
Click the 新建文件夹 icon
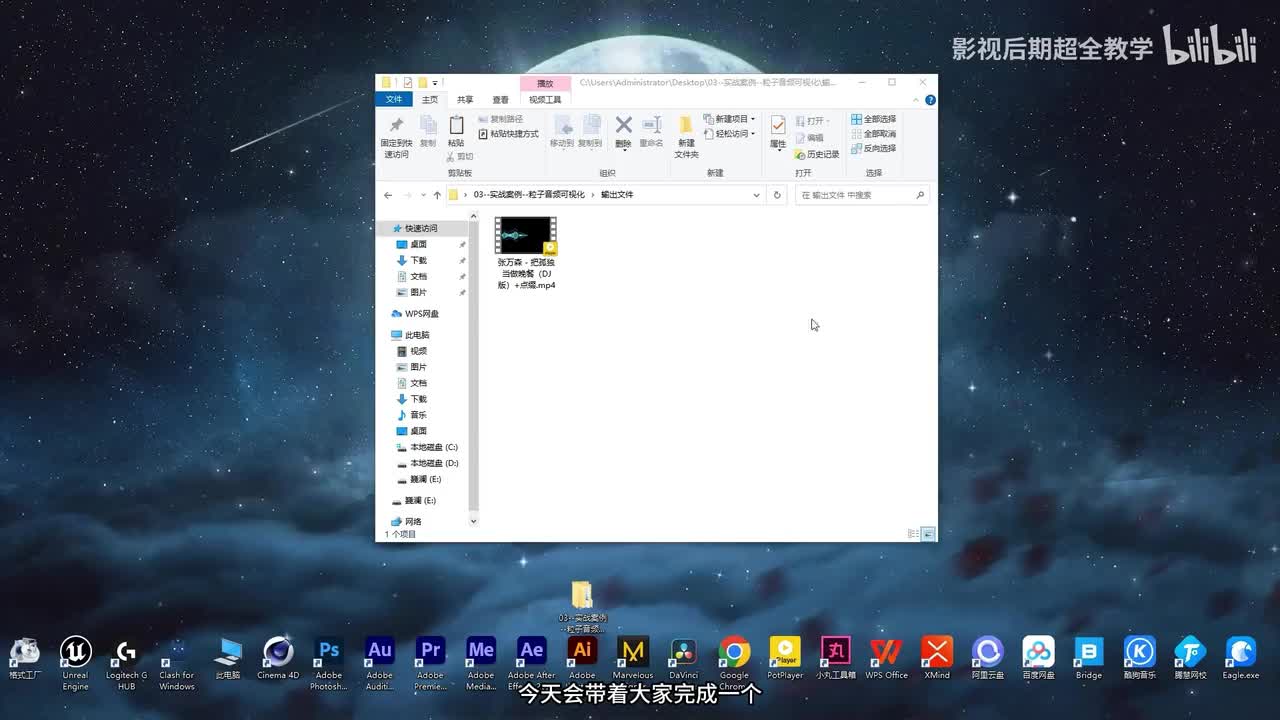pos(686,125)
